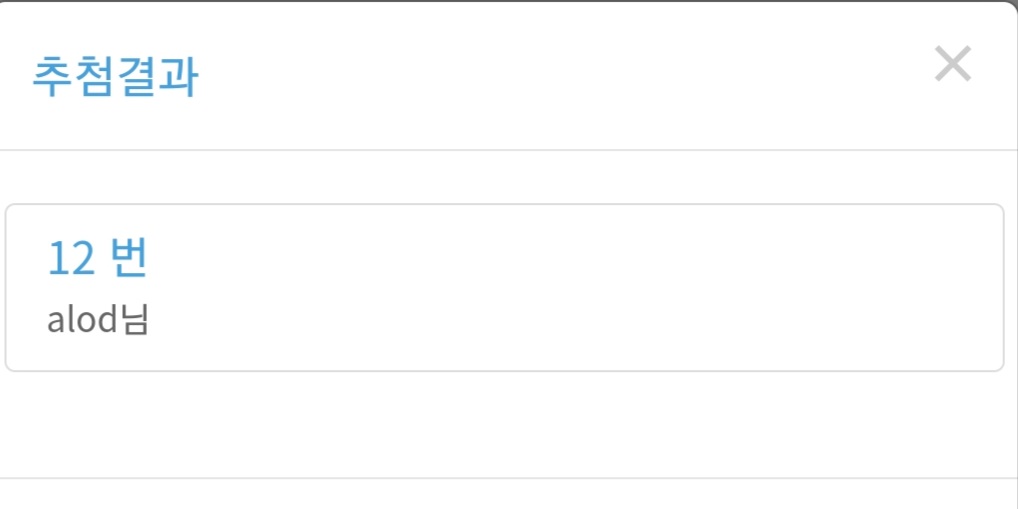Viewport: 1018px width, 509px height.
Task: Tap the blue 12 번 heading
Action: [97, 258]
